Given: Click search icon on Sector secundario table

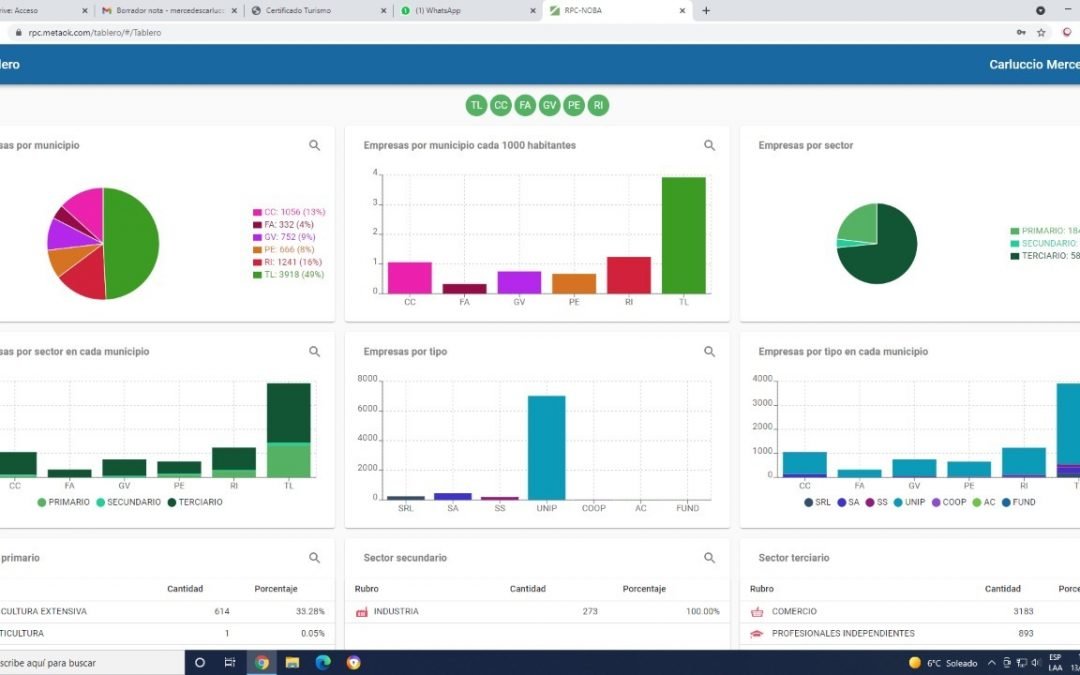Looking at the screenshot, I should (x=709, y=558).
